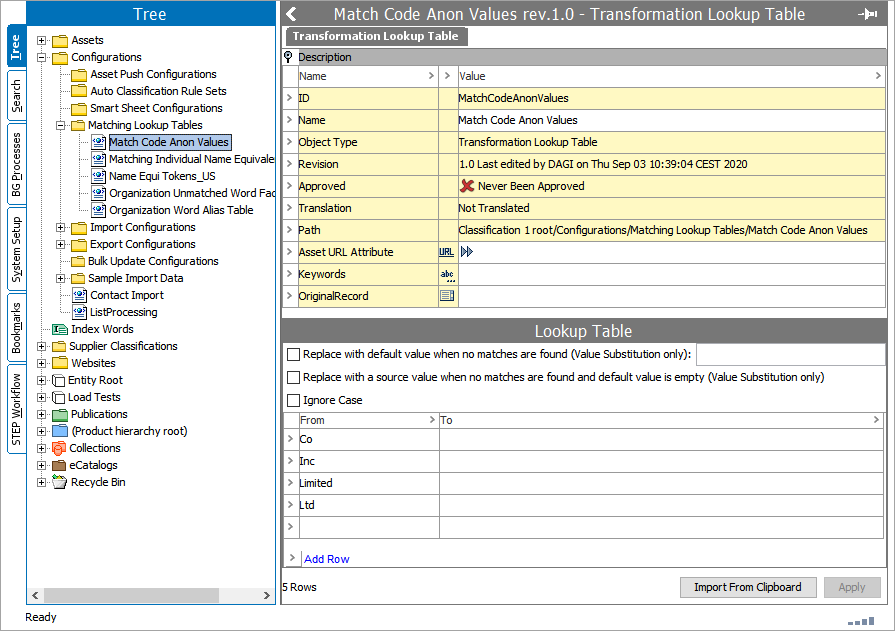Switch to the Search side tab
Image resolution: width=895 pixels, height=631 pixels.
click(x=15, y=96)
